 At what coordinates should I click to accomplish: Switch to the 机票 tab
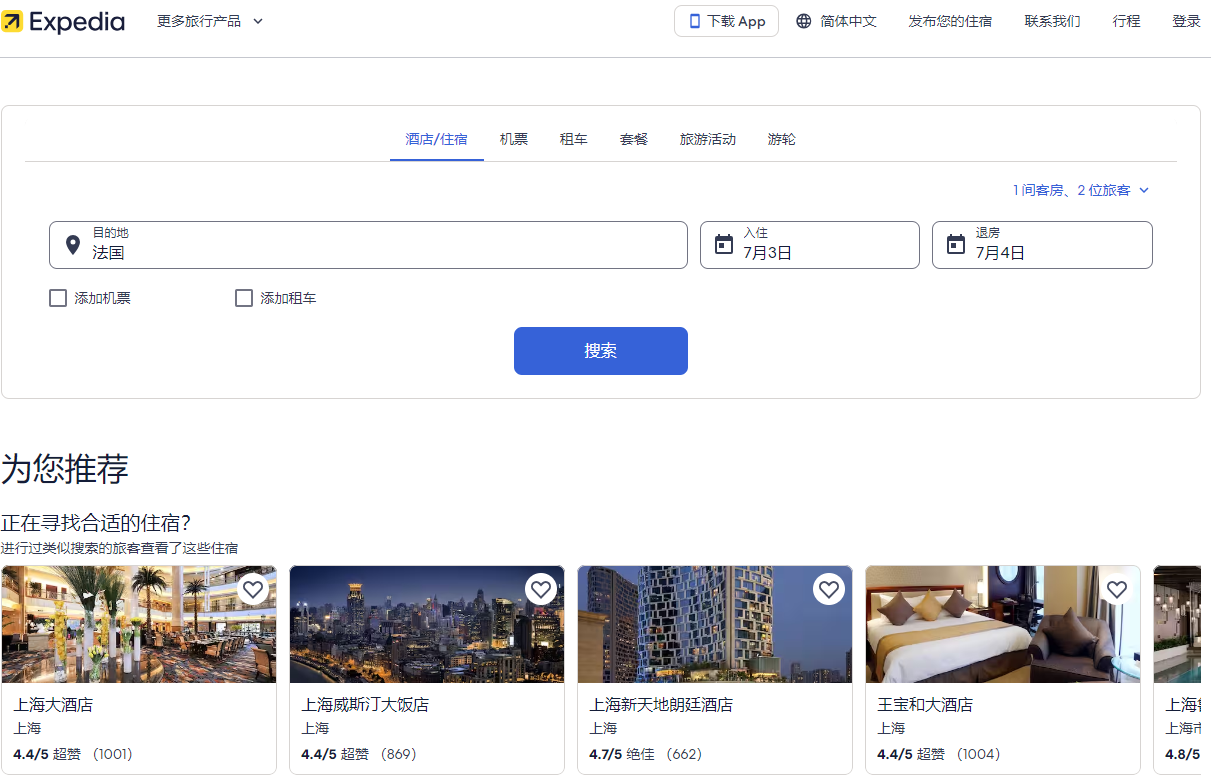pyautogui.click(x=514, y=139)
